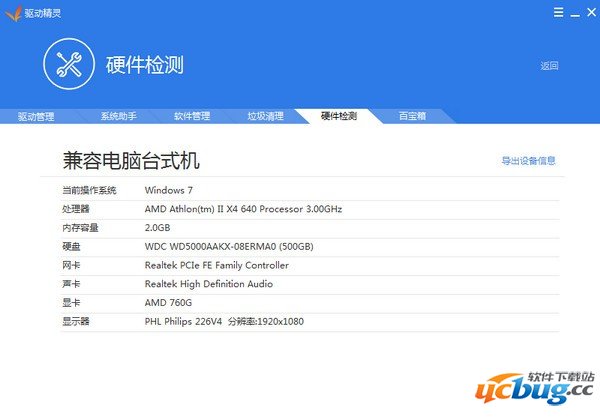This screenshot has width=600, height=420.
Task: Click the 驱动精灵 logo icon
Action: tap(13, 14)
